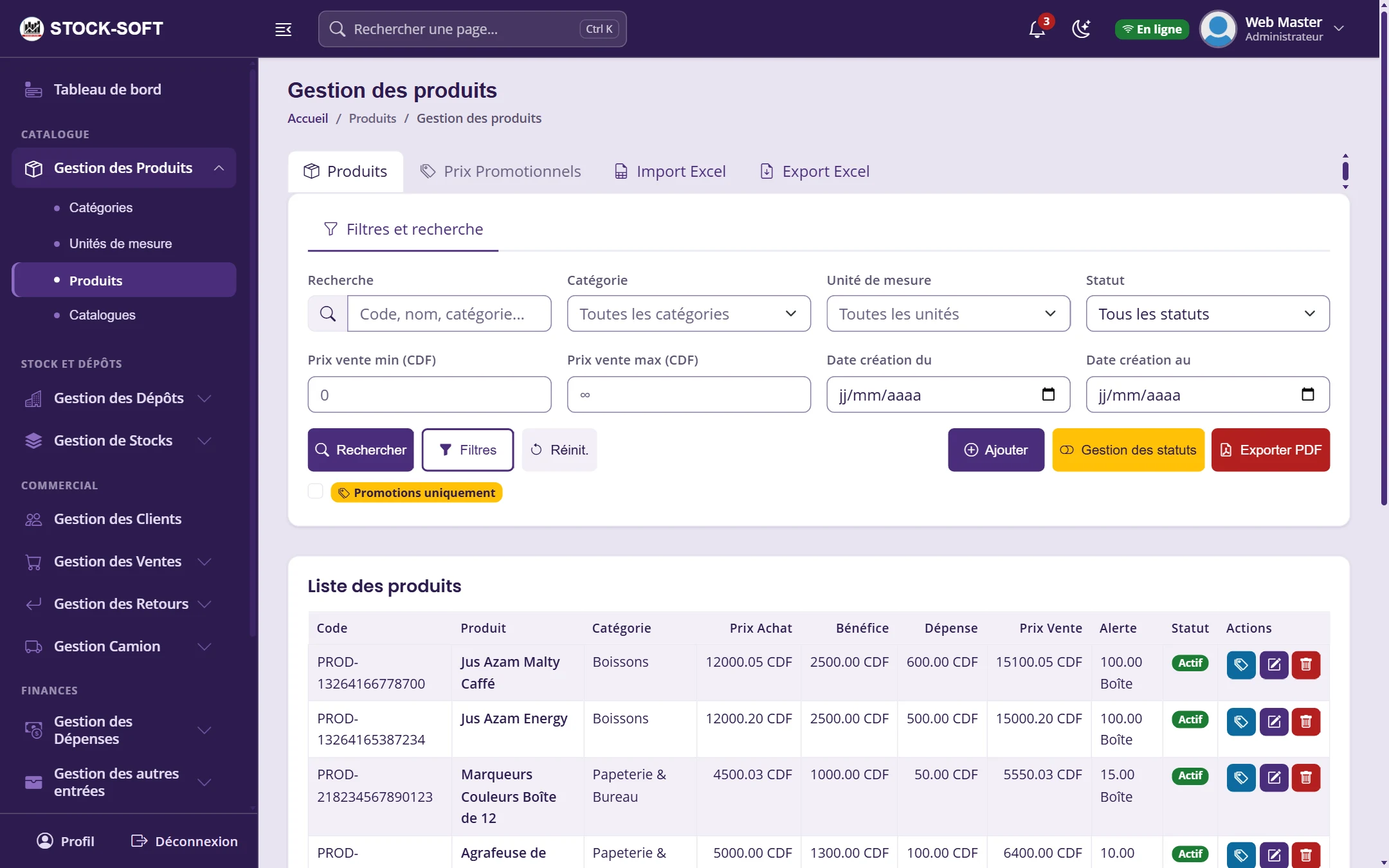Open the notifications bell
This screenshot has width=1389, height=868.
[x=1037, y=29]
